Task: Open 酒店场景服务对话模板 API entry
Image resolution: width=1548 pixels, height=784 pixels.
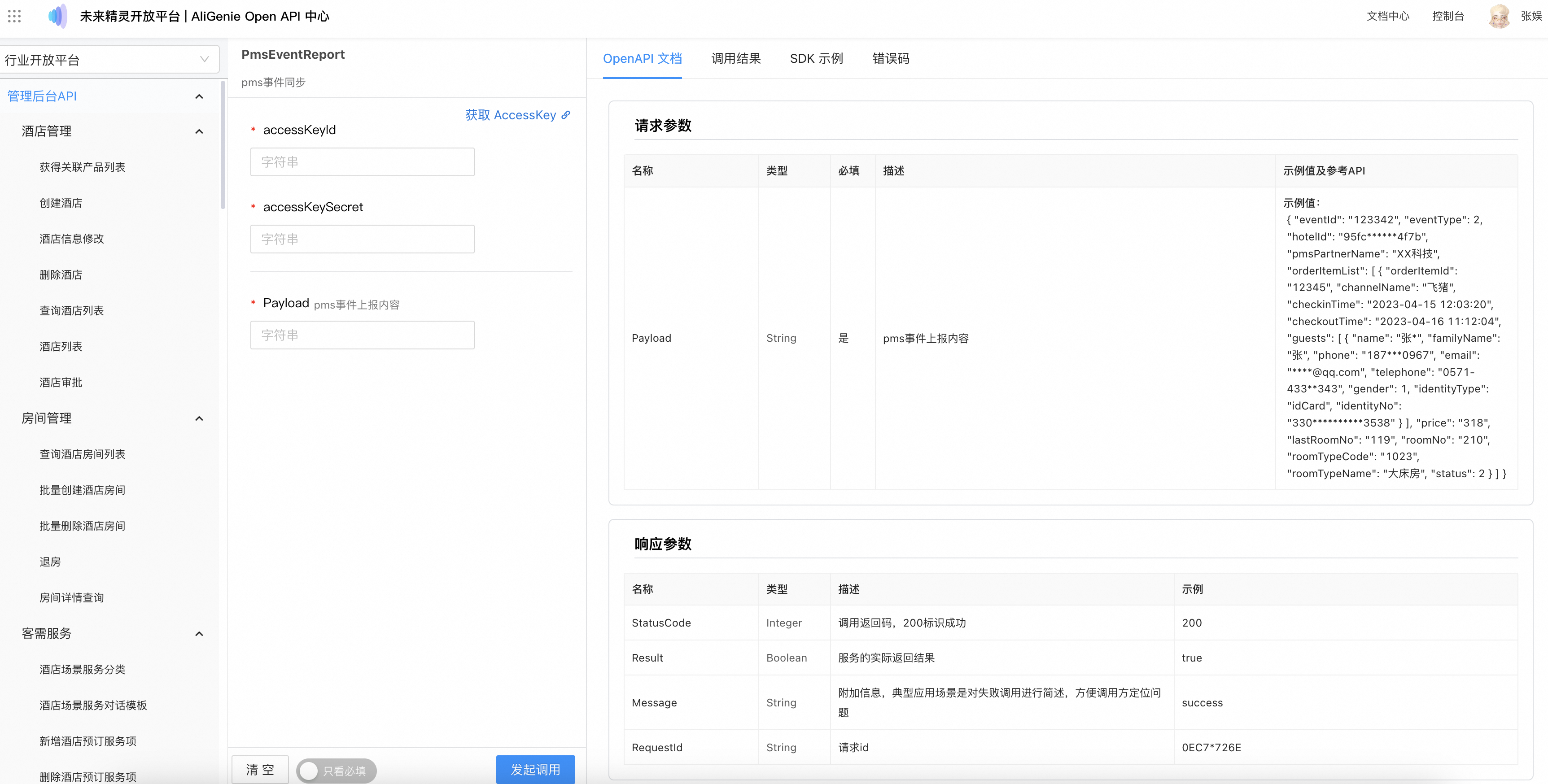Action: [93, 706]
